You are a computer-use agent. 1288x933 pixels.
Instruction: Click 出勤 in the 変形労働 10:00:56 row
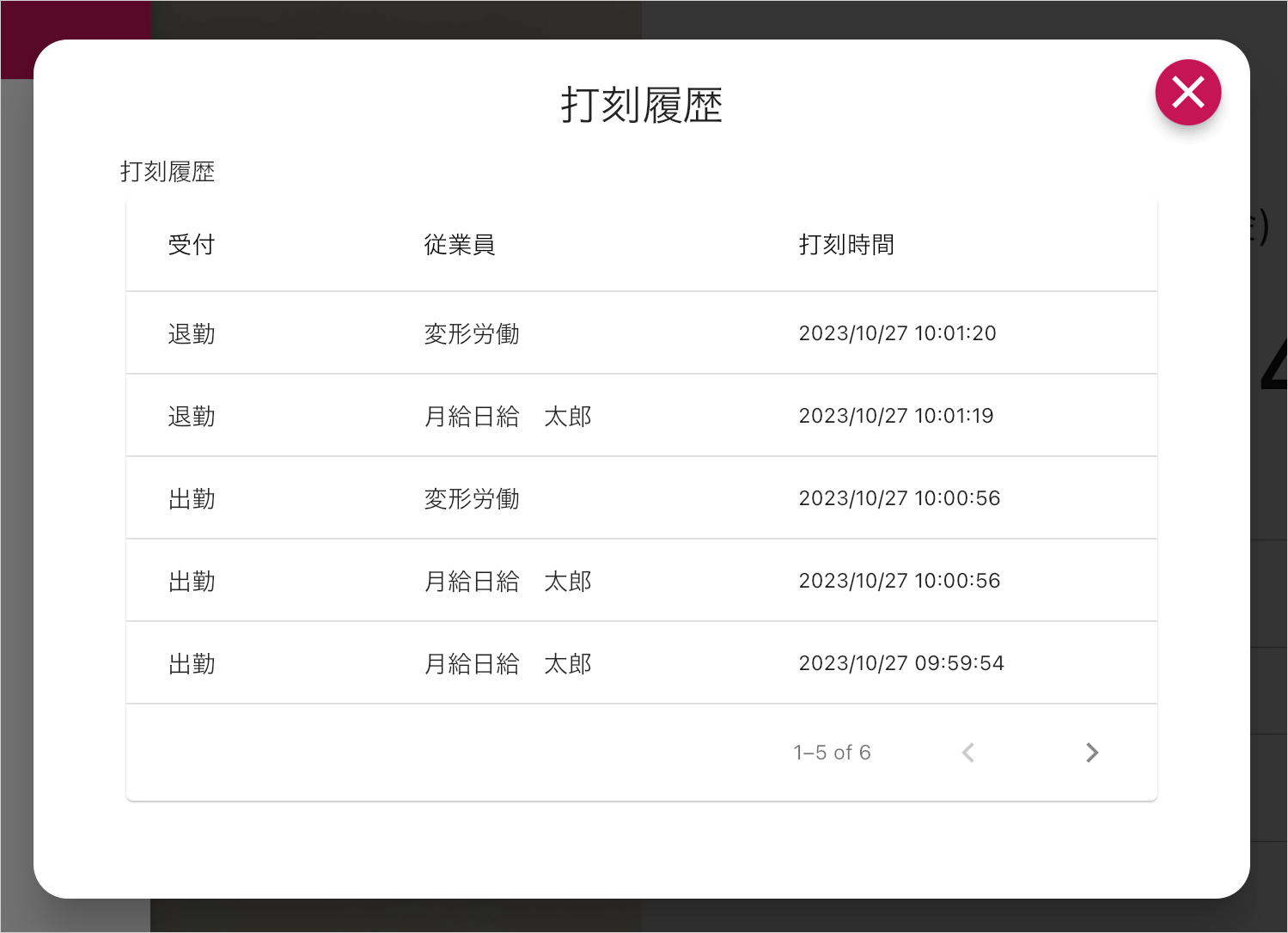click(x=191, y=498)
